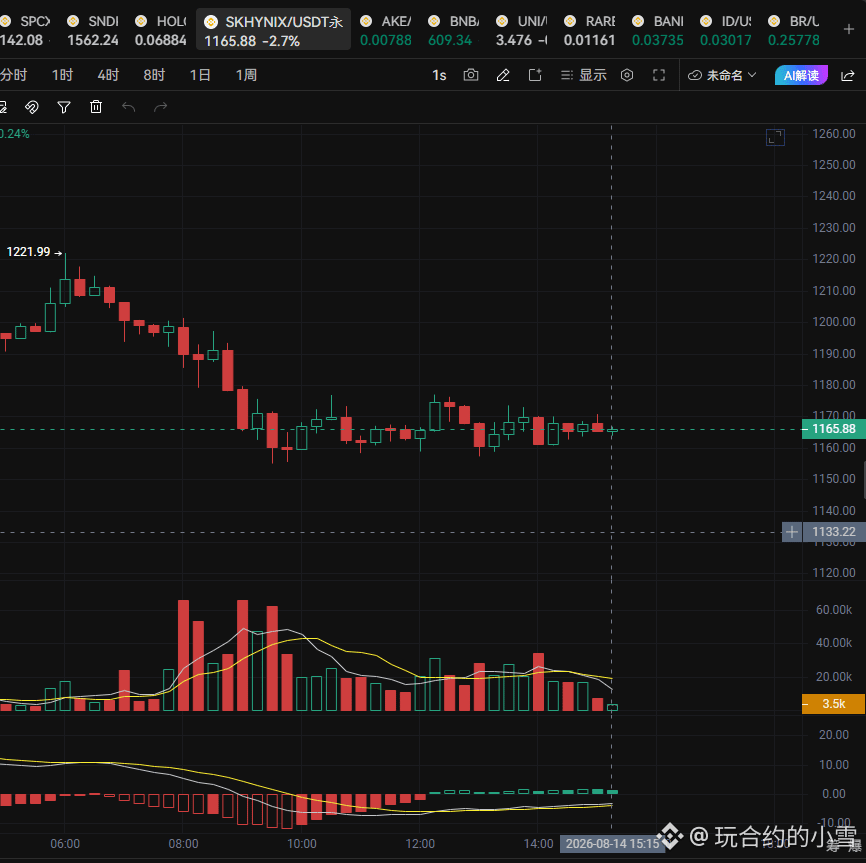Screen dimensions: 866x863
Task: Click the crosshair price label 1133.22
Action: click(833, 532)
